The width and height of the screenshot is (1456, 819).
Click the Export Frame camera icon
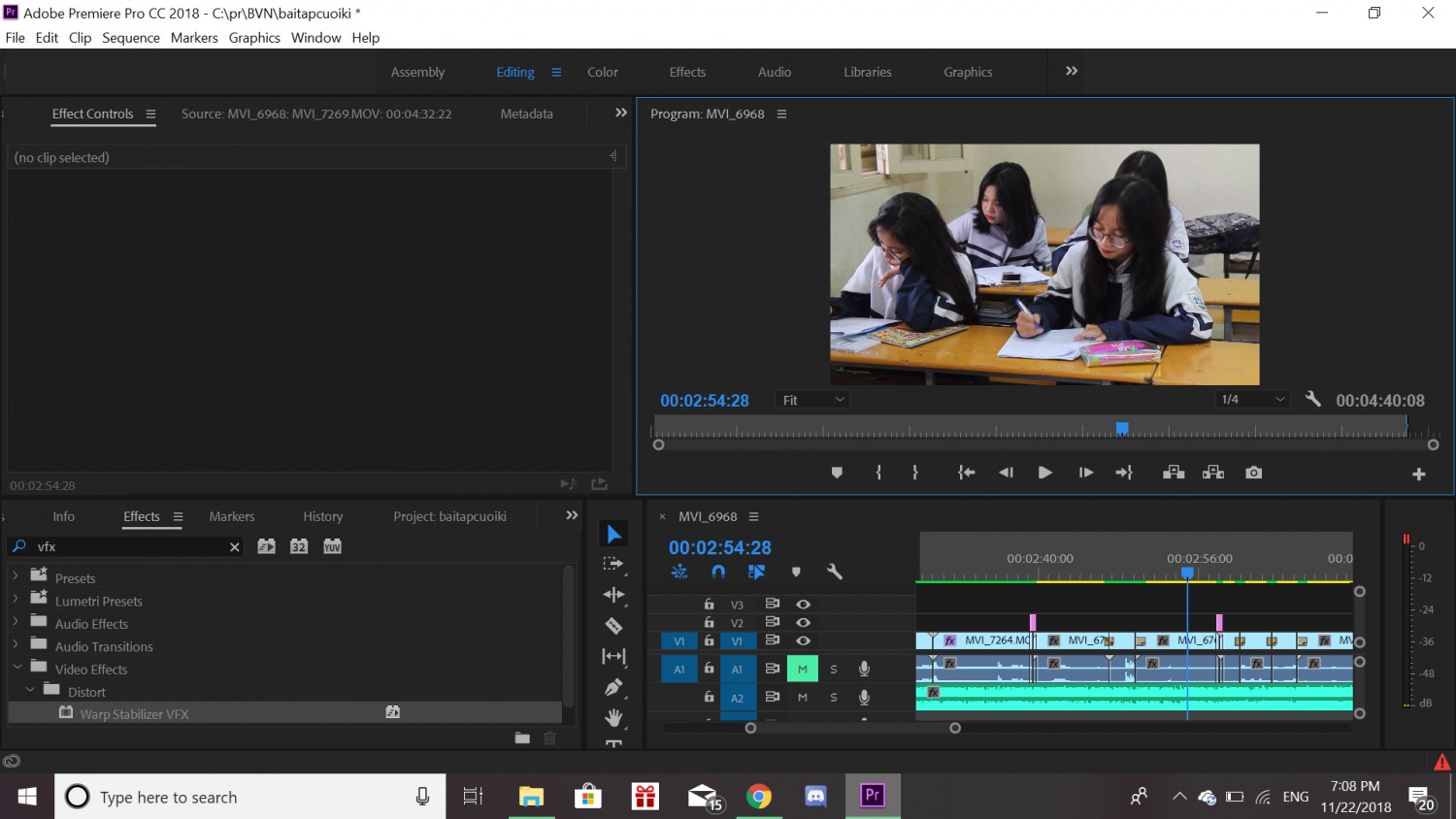(x=1254, y=473)
